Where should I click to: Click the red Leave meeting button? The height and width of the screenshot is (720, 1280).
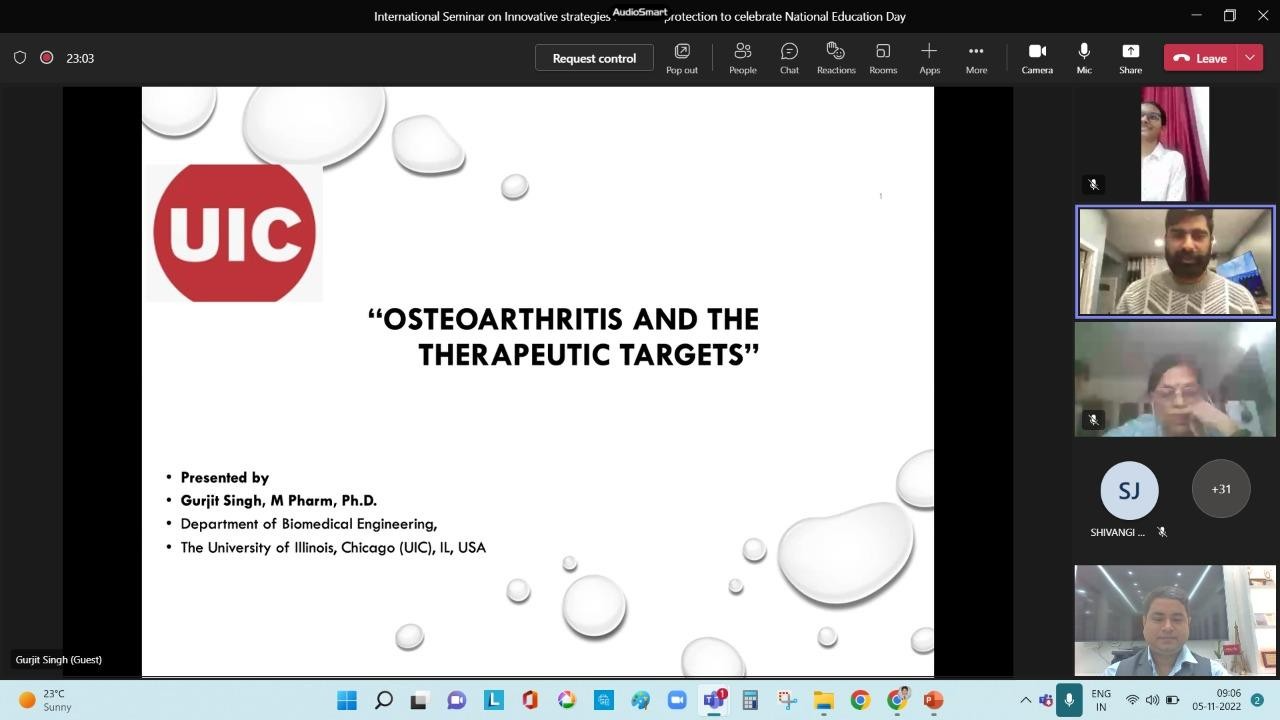pyautogui.click(x=1200, y=58)
